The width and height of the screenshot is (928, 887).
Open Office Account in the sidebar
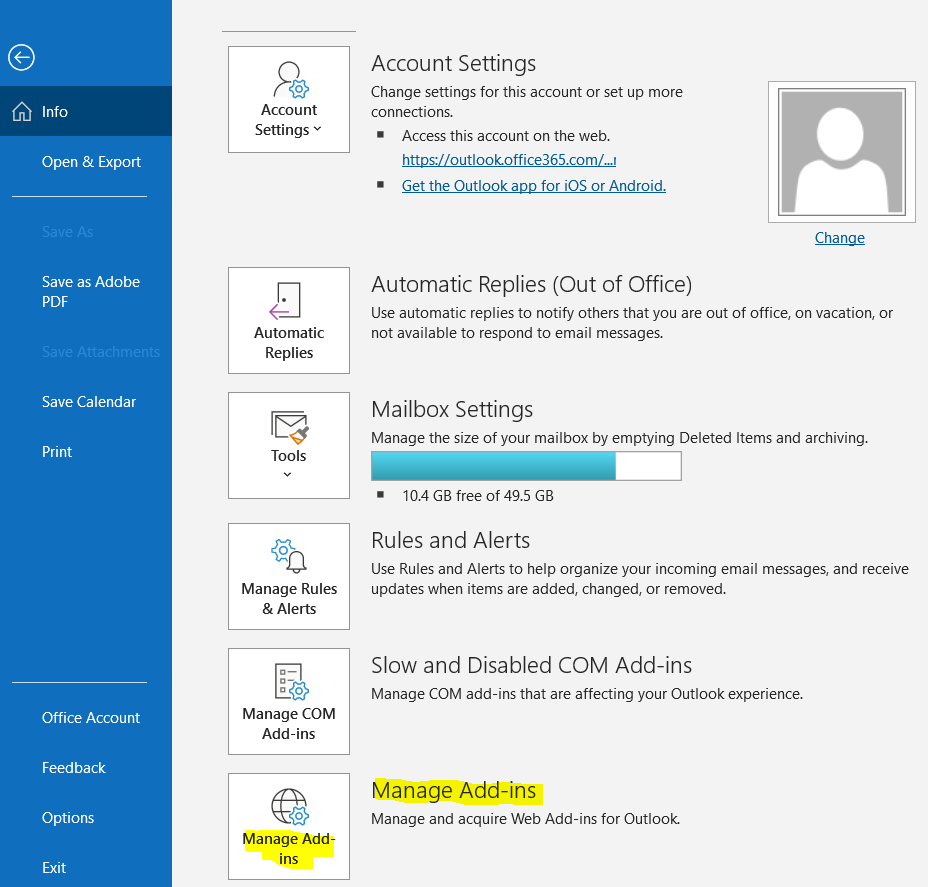pos(91,718)
